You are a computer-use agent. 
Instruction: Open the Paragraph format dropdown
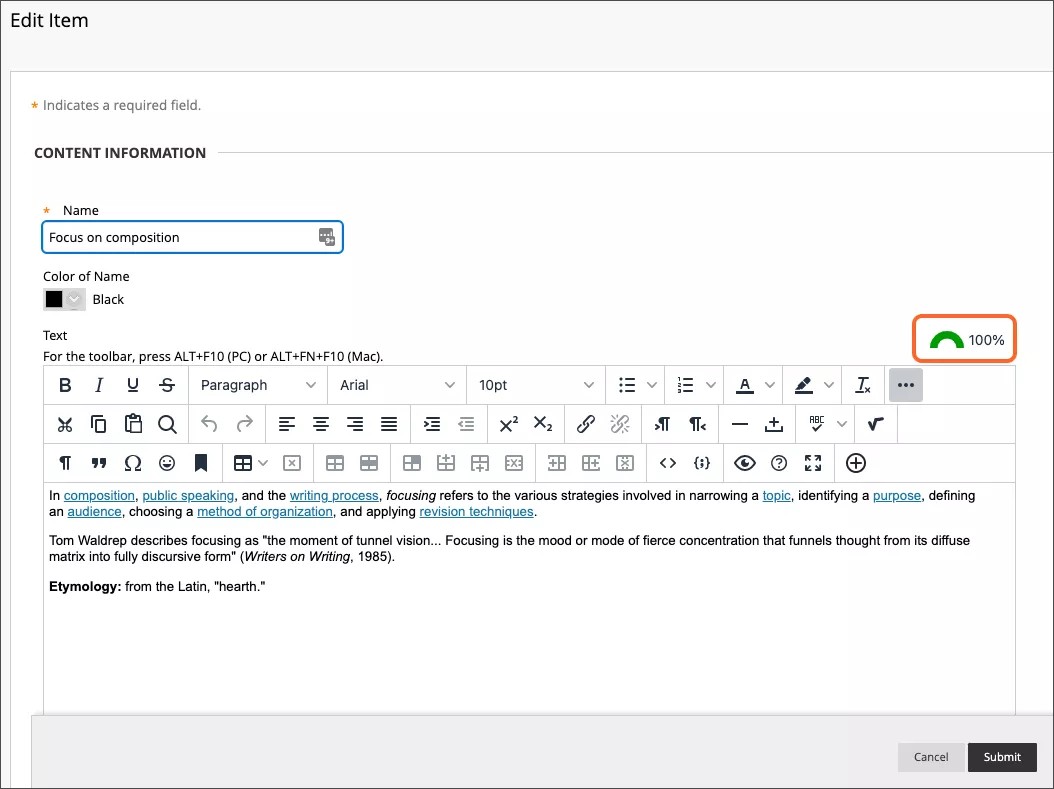pyautogui.click(x=257, y=385)
